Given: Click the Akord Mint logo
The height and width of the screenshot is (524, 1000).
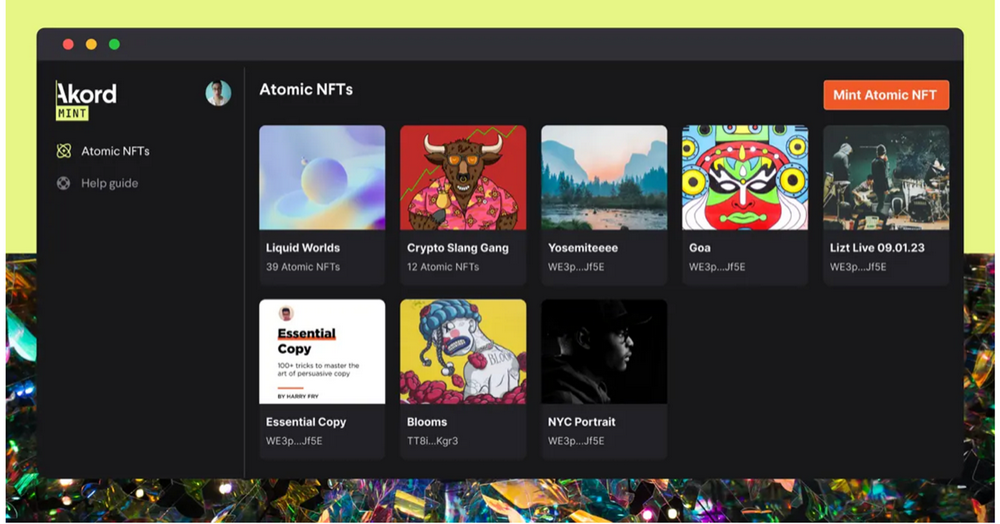Looking at the screenshot, I should pyautogui.click(x=86, y=100).
